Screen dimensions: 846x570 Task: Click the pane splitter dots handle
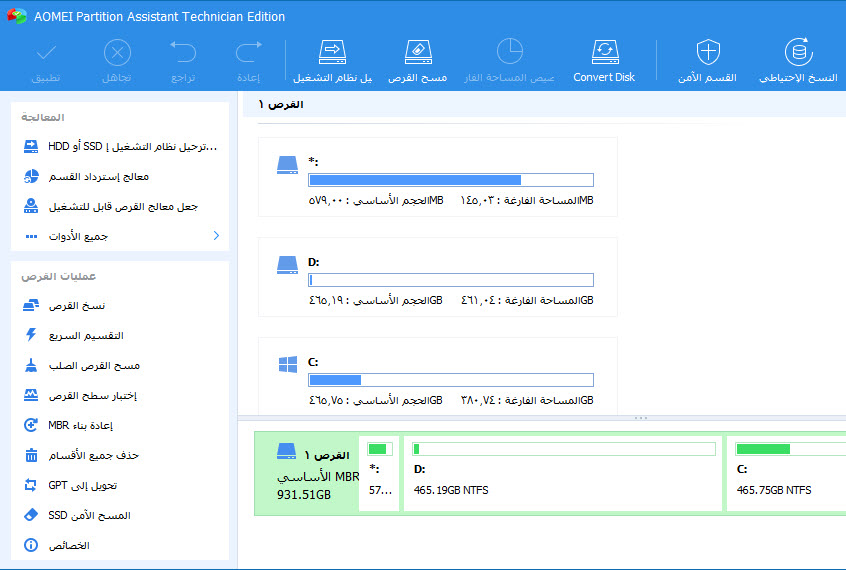[x=641, y=418]
